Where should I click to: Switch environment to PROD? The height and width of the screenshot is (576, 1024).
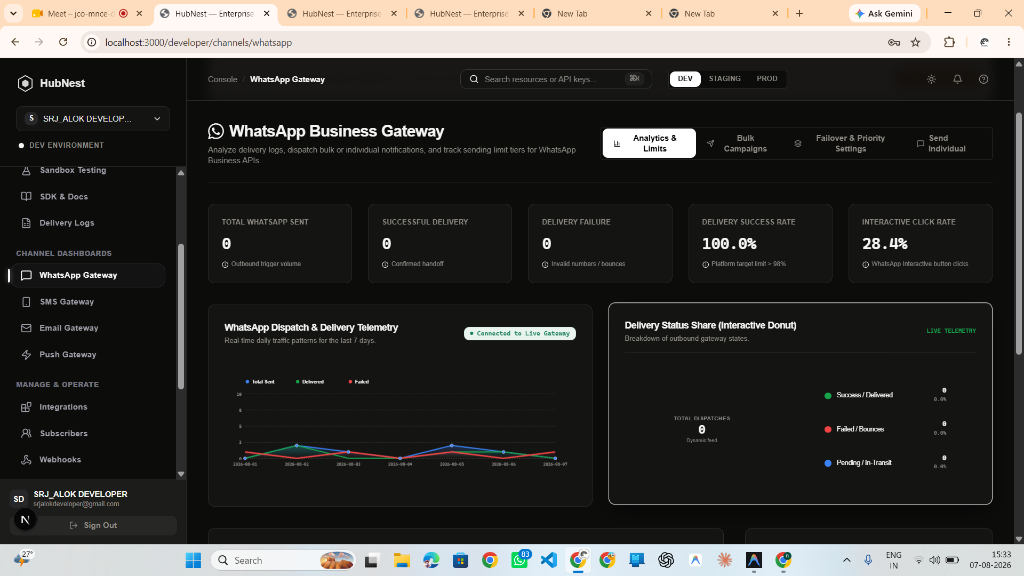tap(767, 78)
